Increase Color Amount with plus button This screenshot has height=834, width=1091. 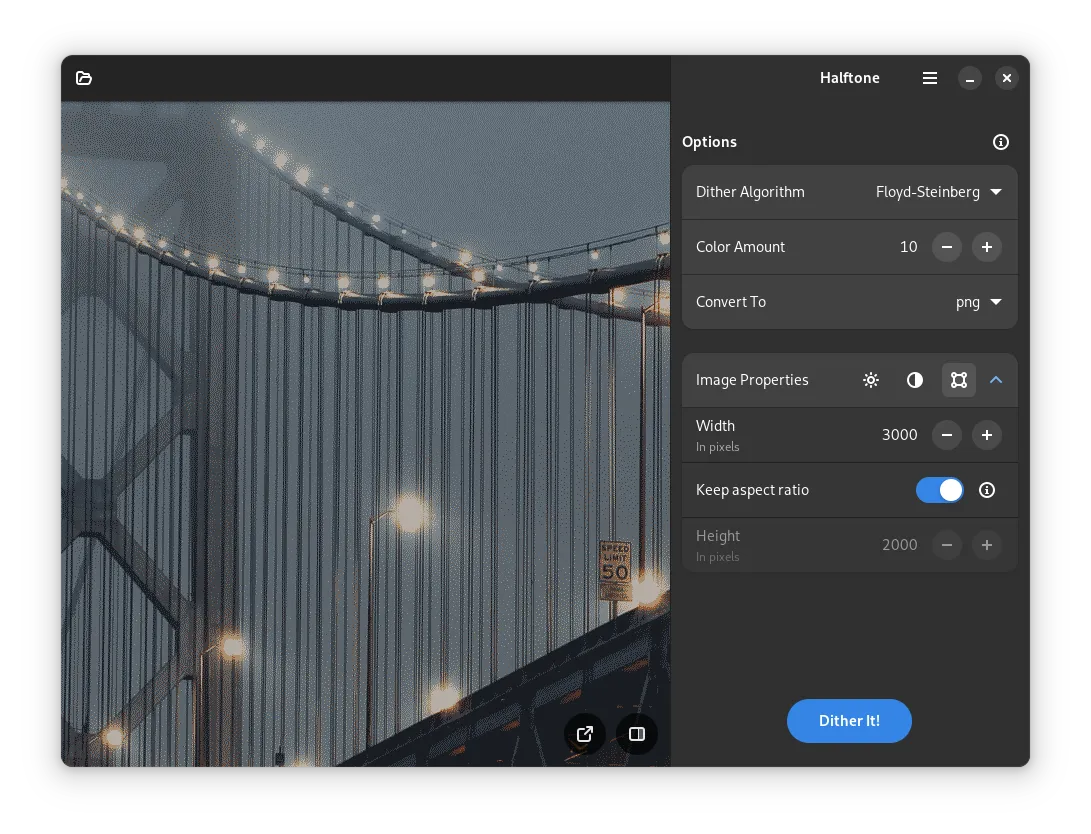[x=987, y=247]
